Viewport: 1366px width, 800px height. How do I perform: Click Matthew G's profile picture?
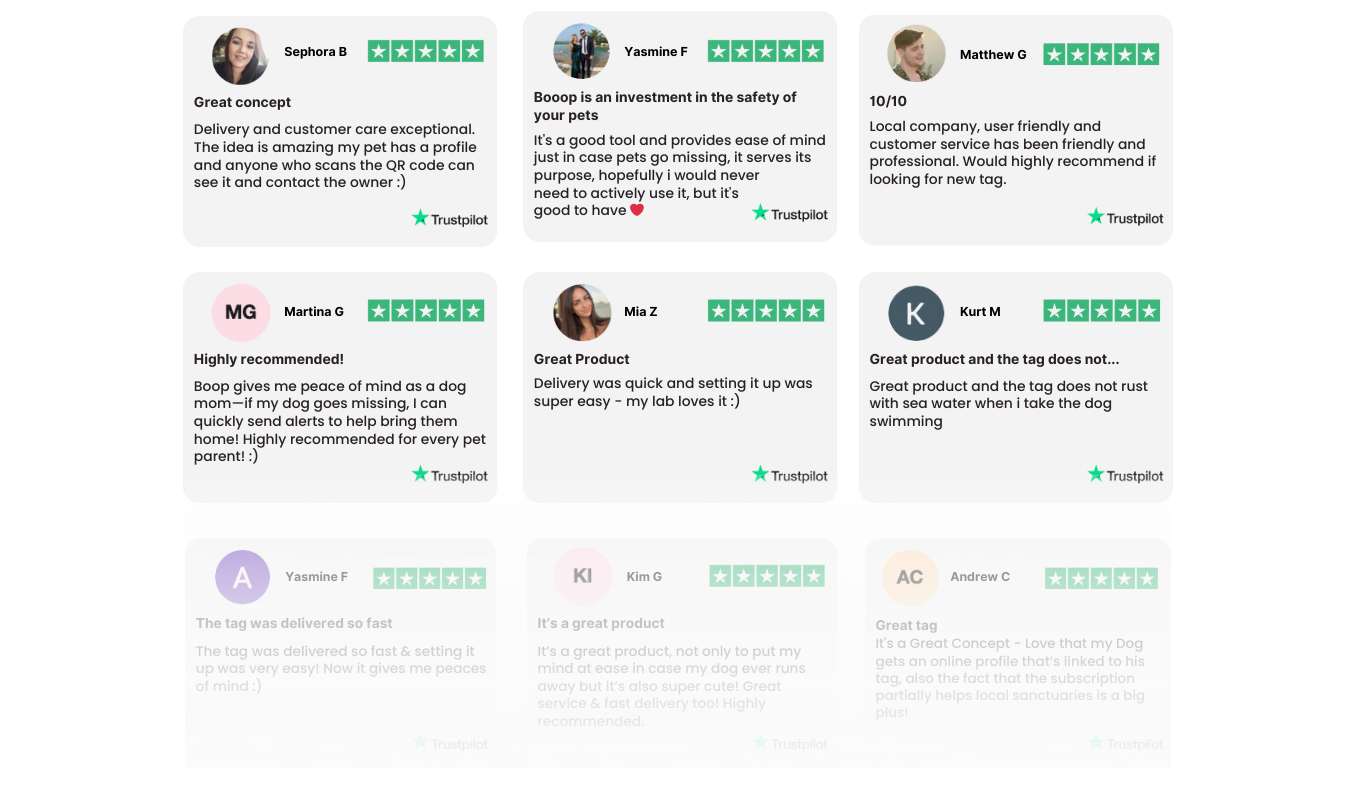coord(916,53)
